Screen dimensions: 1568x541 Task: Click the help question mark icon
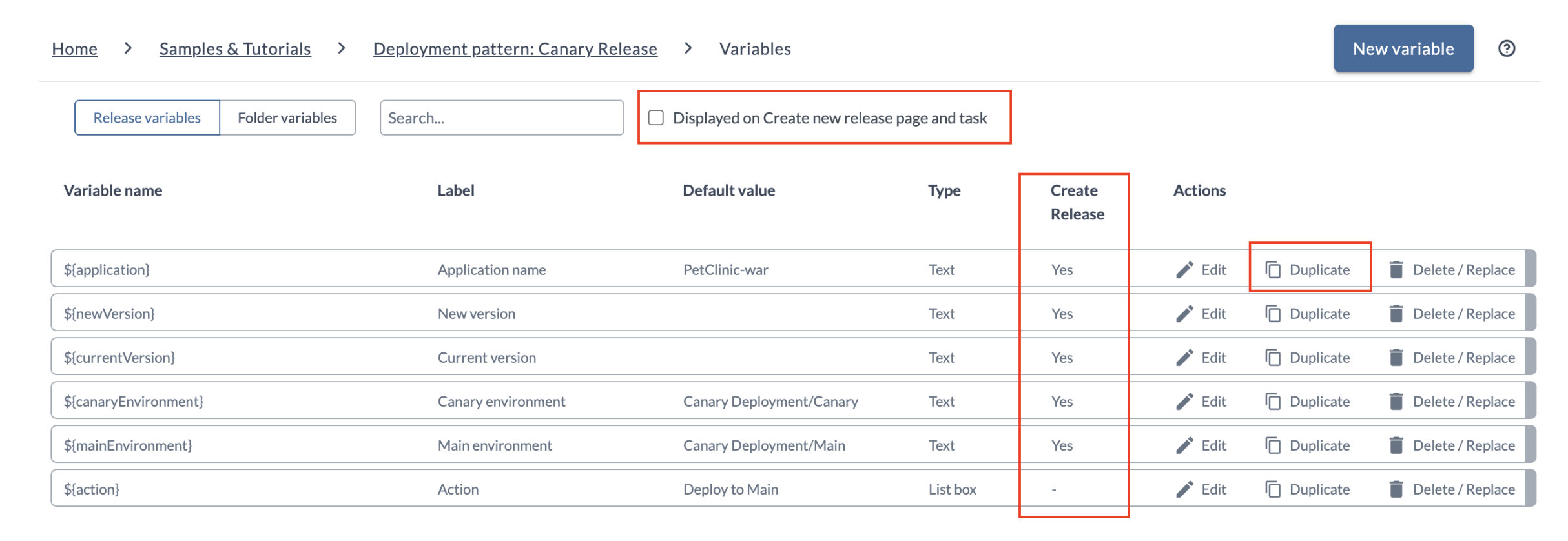click(1506, 48)
